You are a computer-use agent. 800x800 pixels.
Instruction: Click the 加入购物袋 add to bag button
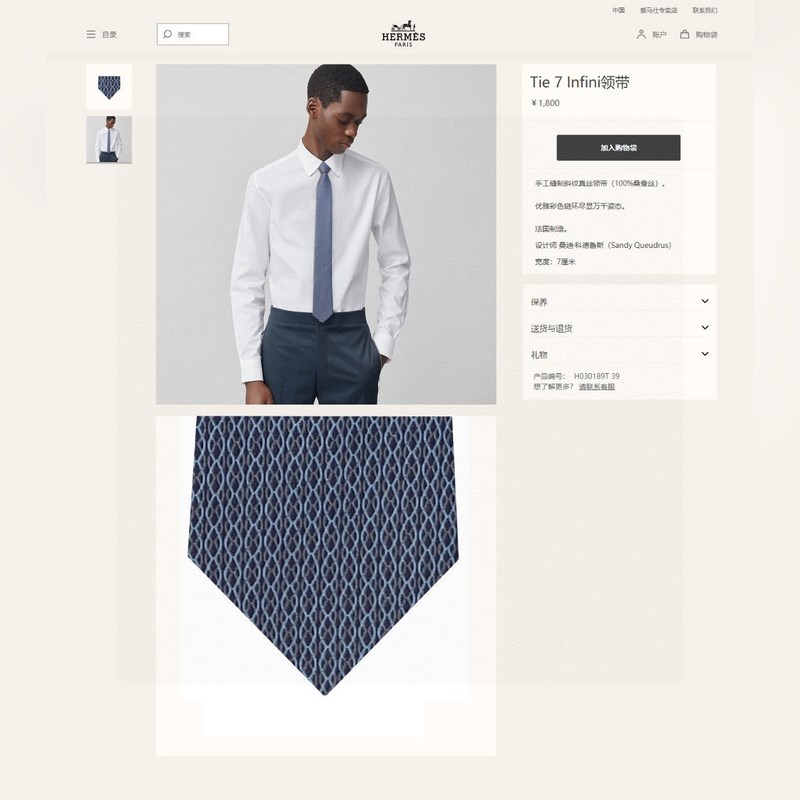[618, 147]
